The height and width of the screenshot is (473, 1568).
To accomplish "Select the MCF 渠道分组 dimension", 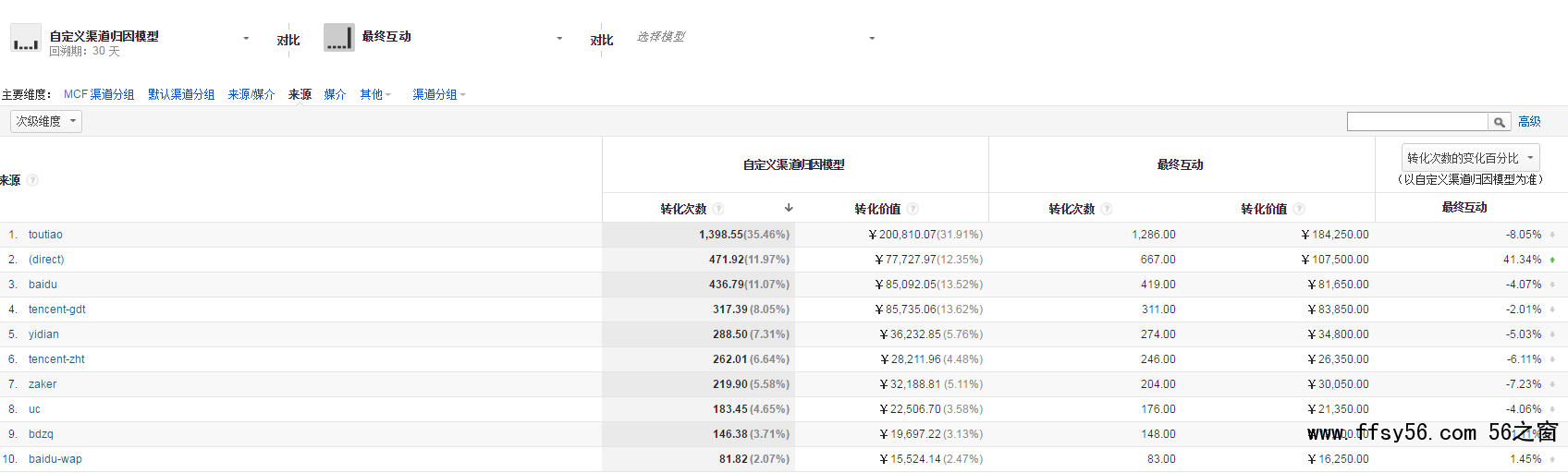I will coord(99,94).
